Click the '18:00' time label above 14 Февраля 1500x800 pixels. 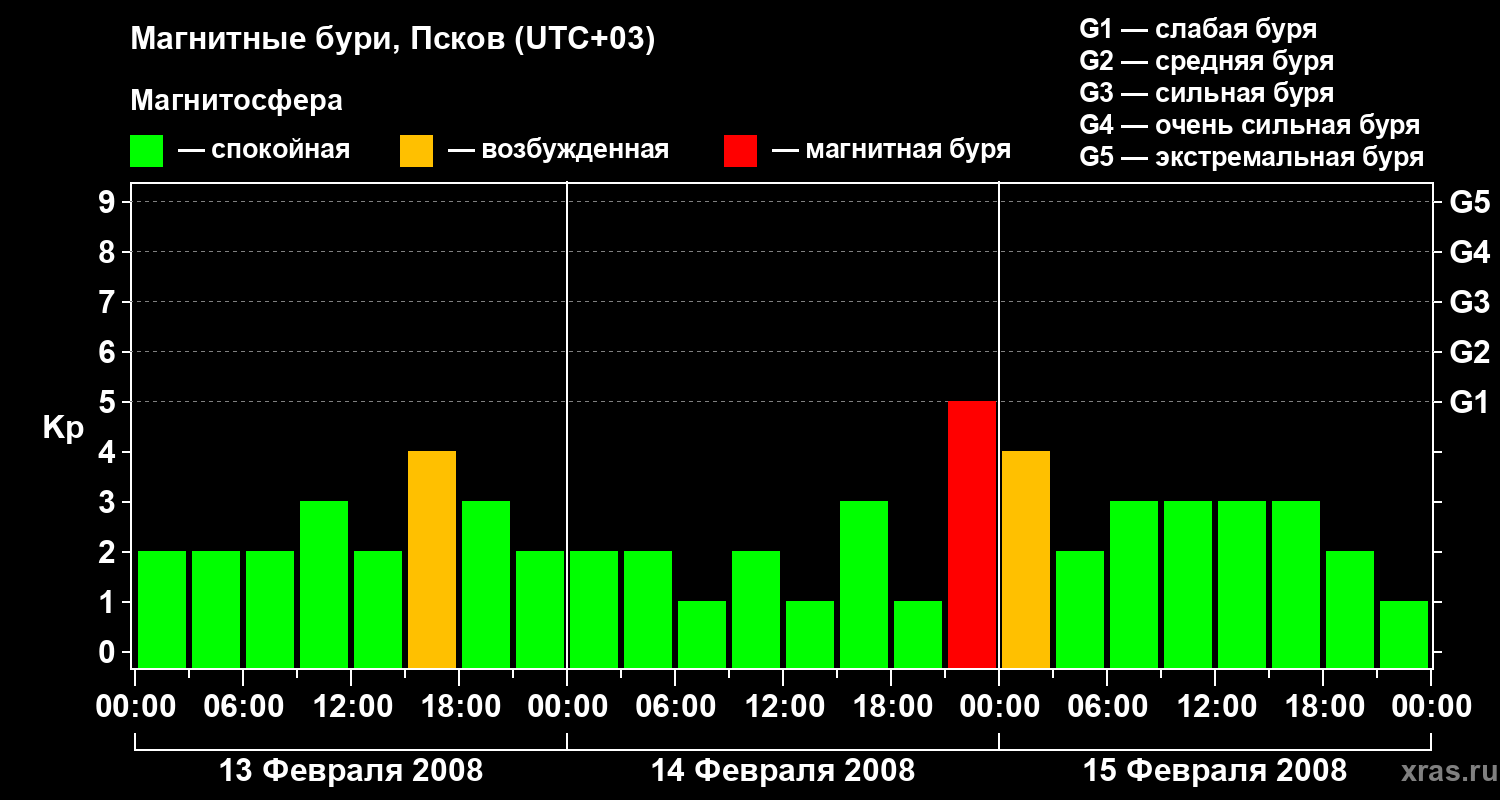click(892, 708)
